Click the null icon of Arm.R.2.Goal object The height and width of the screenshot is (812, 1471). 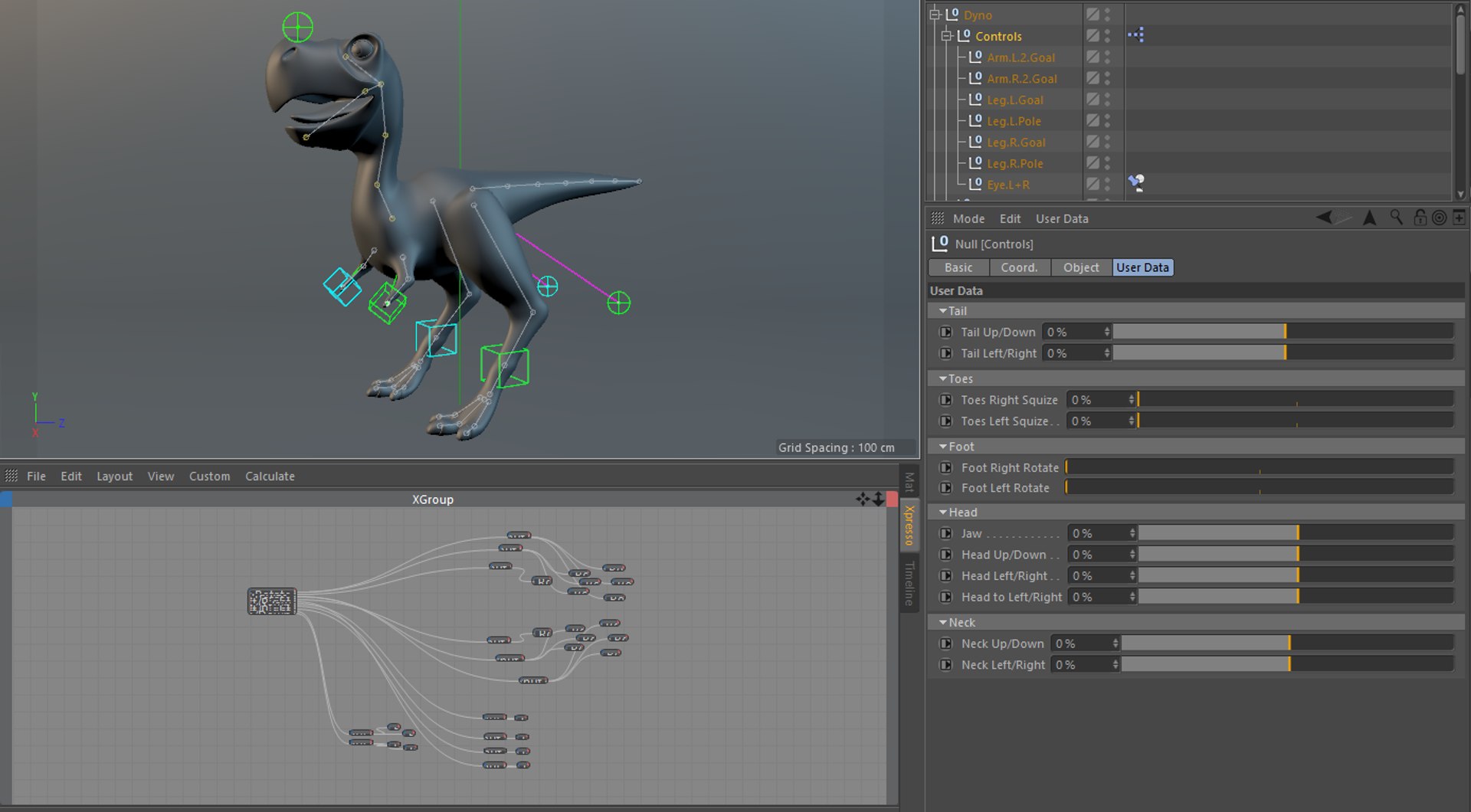[975, 78]
